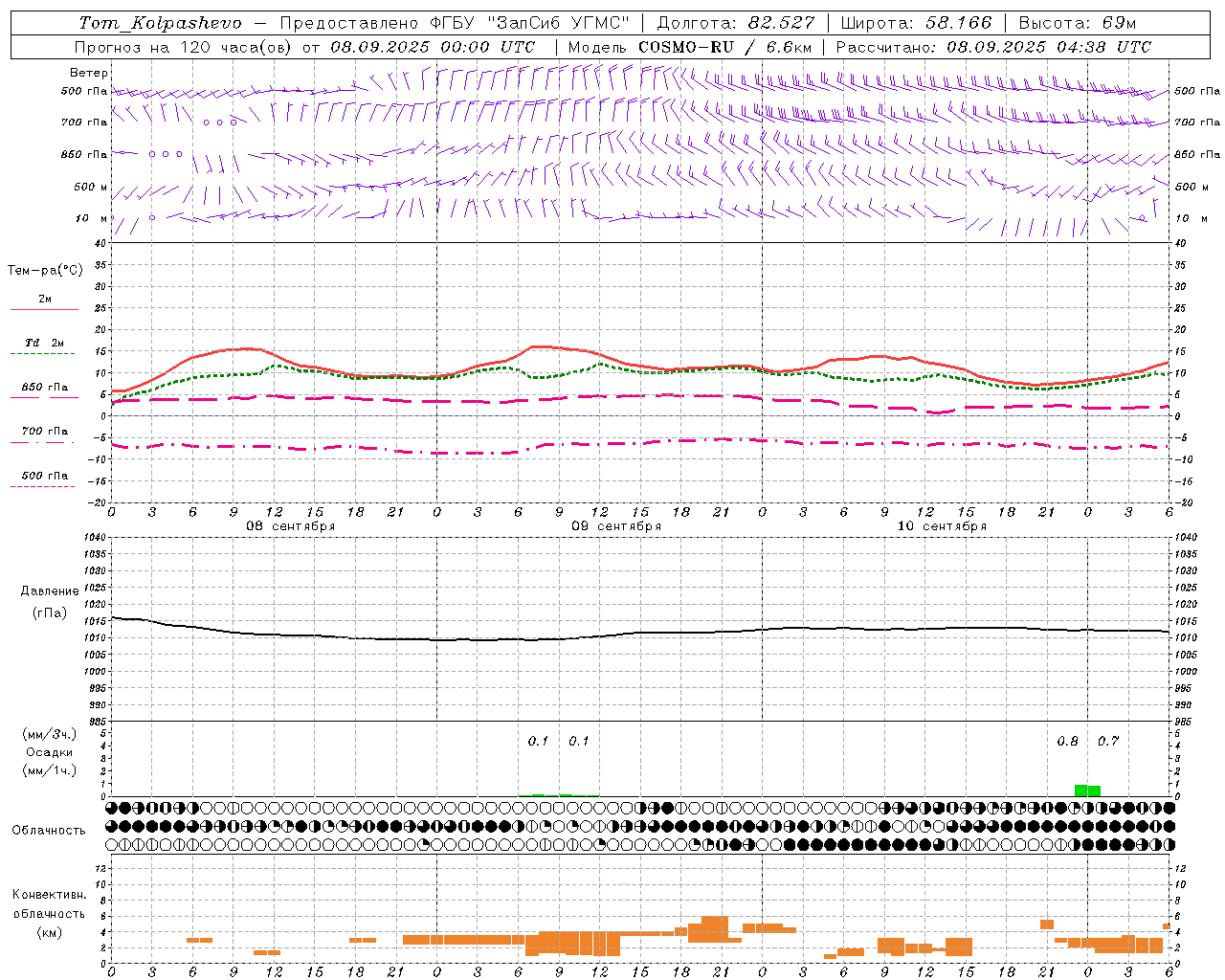Click the 'Тем-ра(°C)' temperature axis label
1225x980 pixels.
tap(45, 271)
